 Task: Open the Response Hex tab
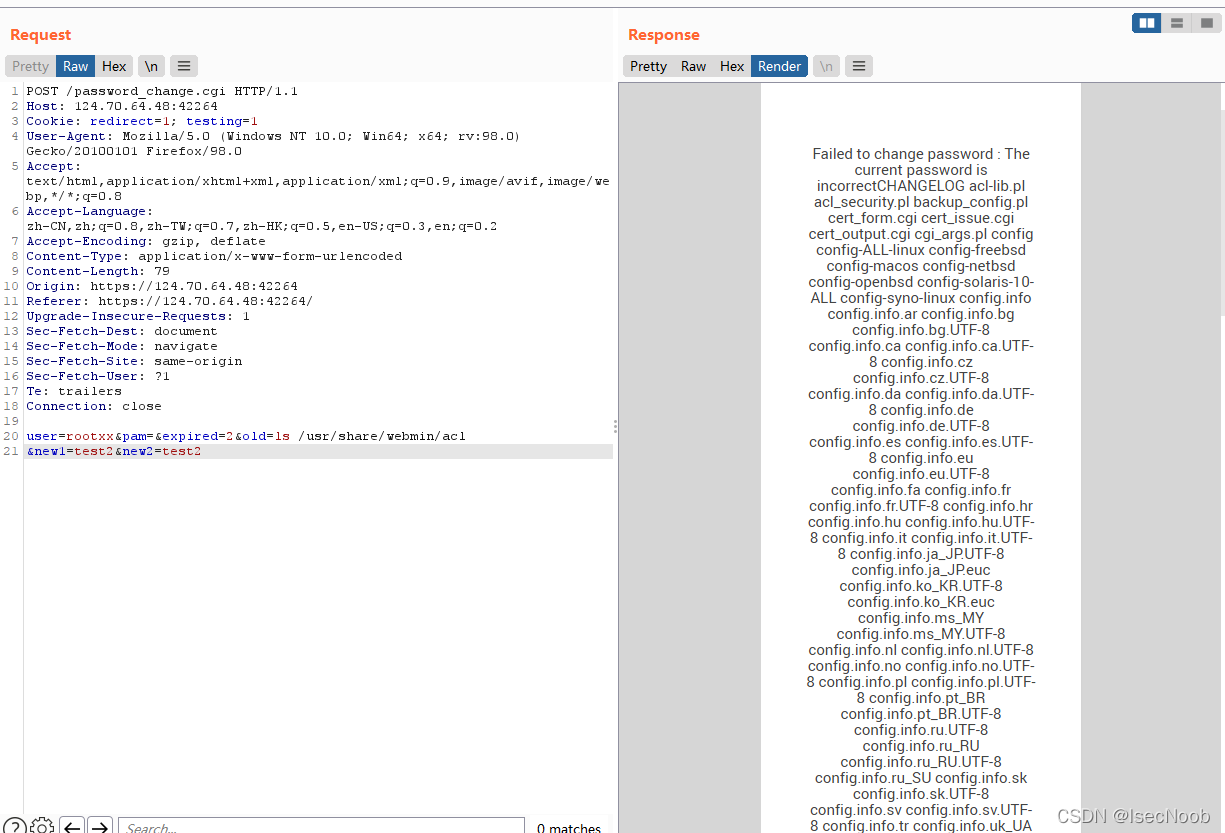tap(732, 66)
